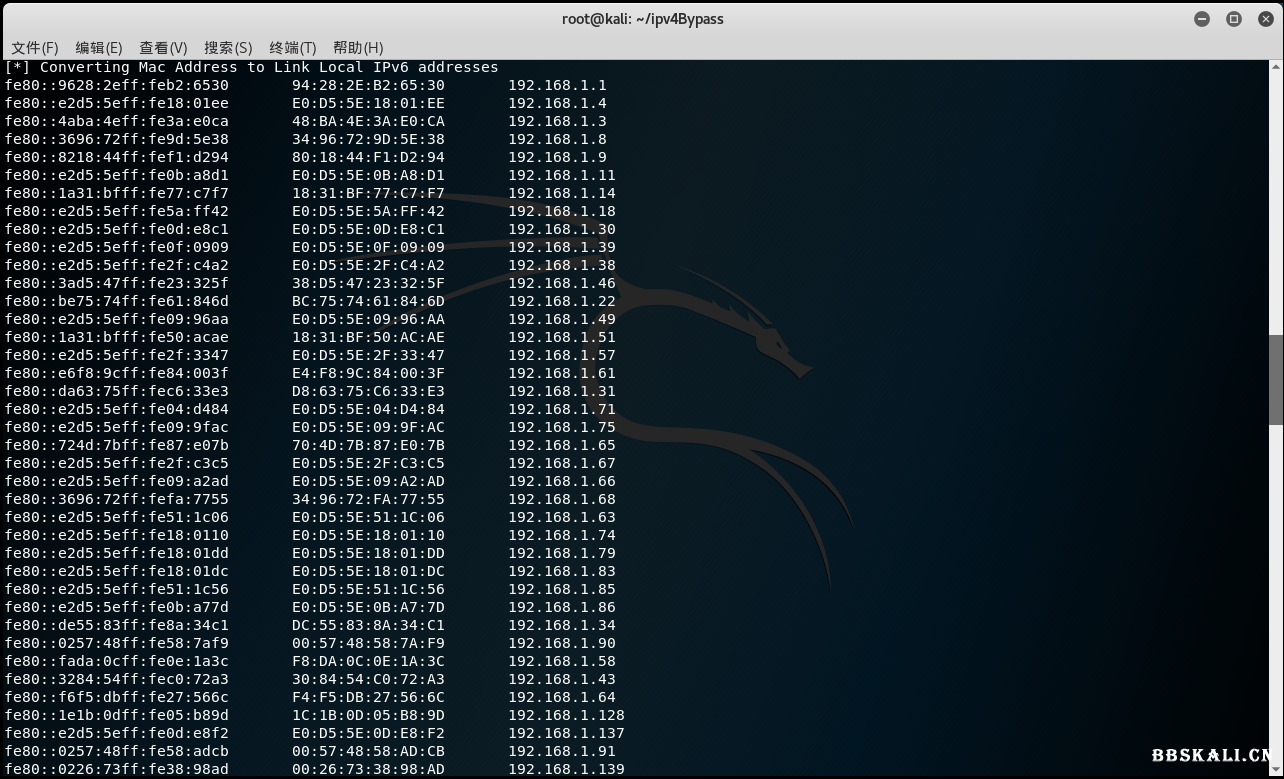
Task: Click the Converting Mac Address header line
Action: [x=252, y=67]
